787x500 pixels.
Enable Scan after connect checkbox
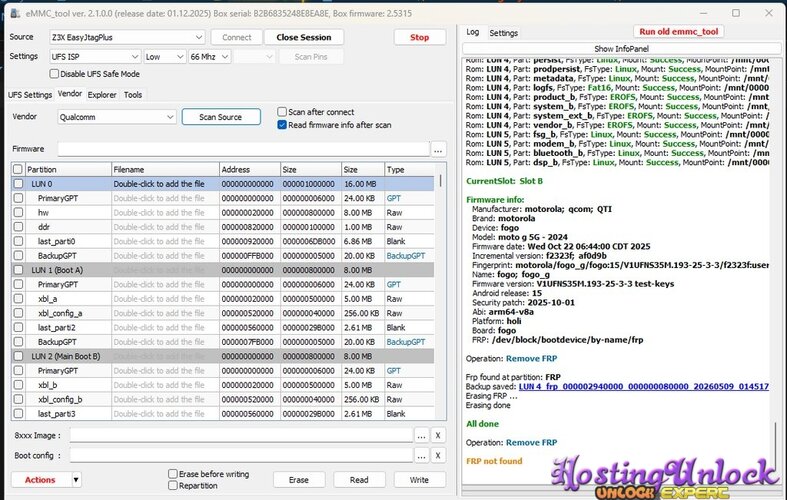point(282,111)
